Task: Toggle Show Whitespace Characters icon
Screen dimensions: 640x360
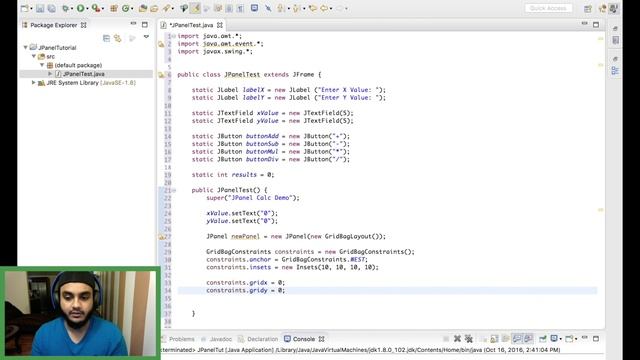Action: point(240,8)
